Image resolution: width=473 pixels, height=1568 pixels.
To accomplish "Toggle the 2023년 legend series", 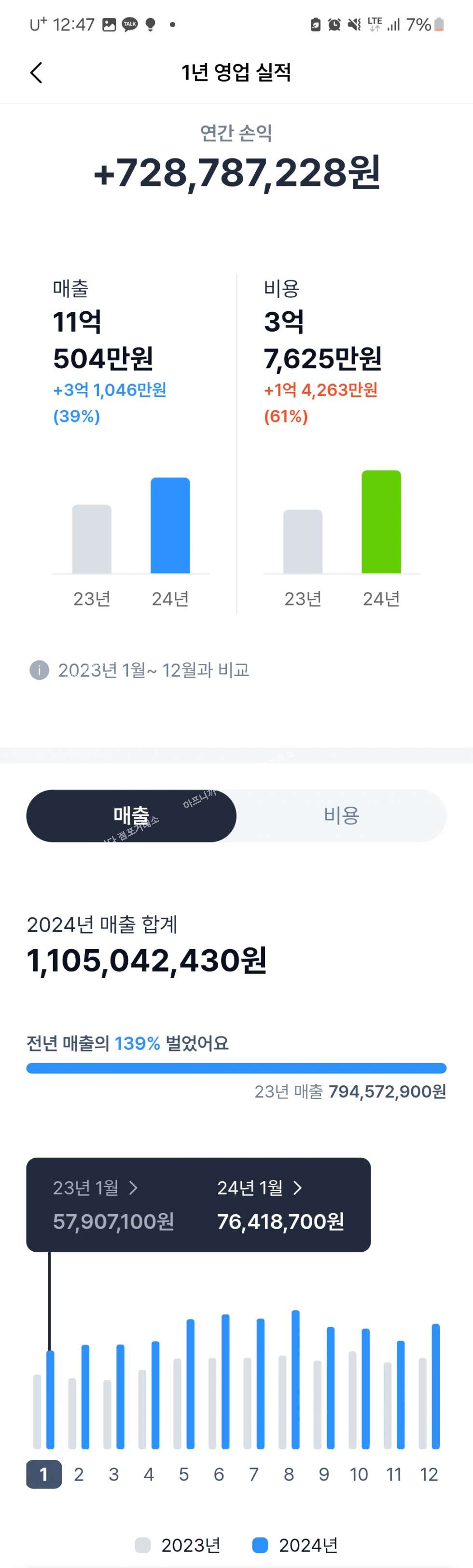I will [178, 1545].
